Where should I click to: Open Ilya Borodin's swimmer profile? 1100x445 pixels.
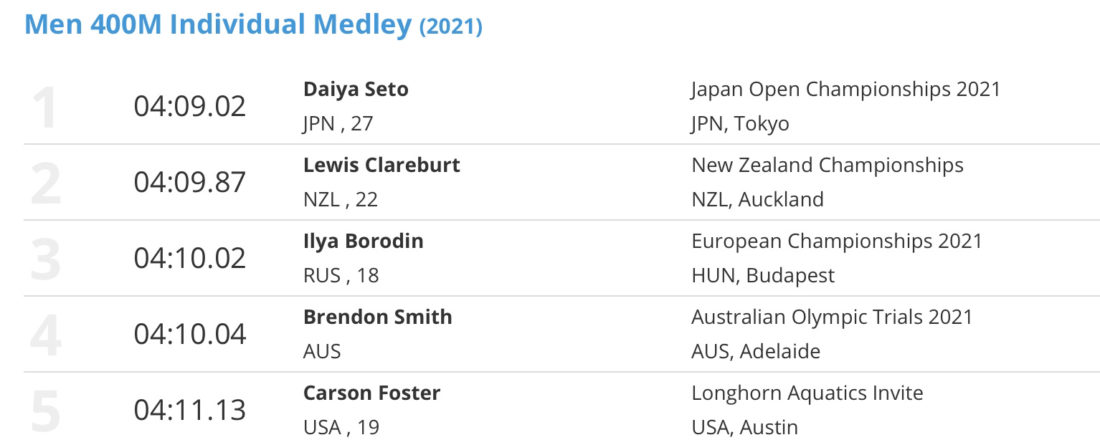point(363,241)
